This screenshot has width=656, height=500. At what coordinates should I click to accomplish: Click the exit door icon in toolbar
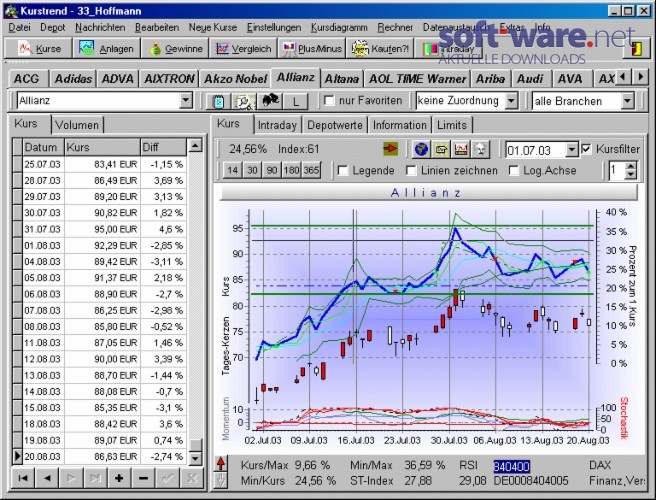click(636, 49)
